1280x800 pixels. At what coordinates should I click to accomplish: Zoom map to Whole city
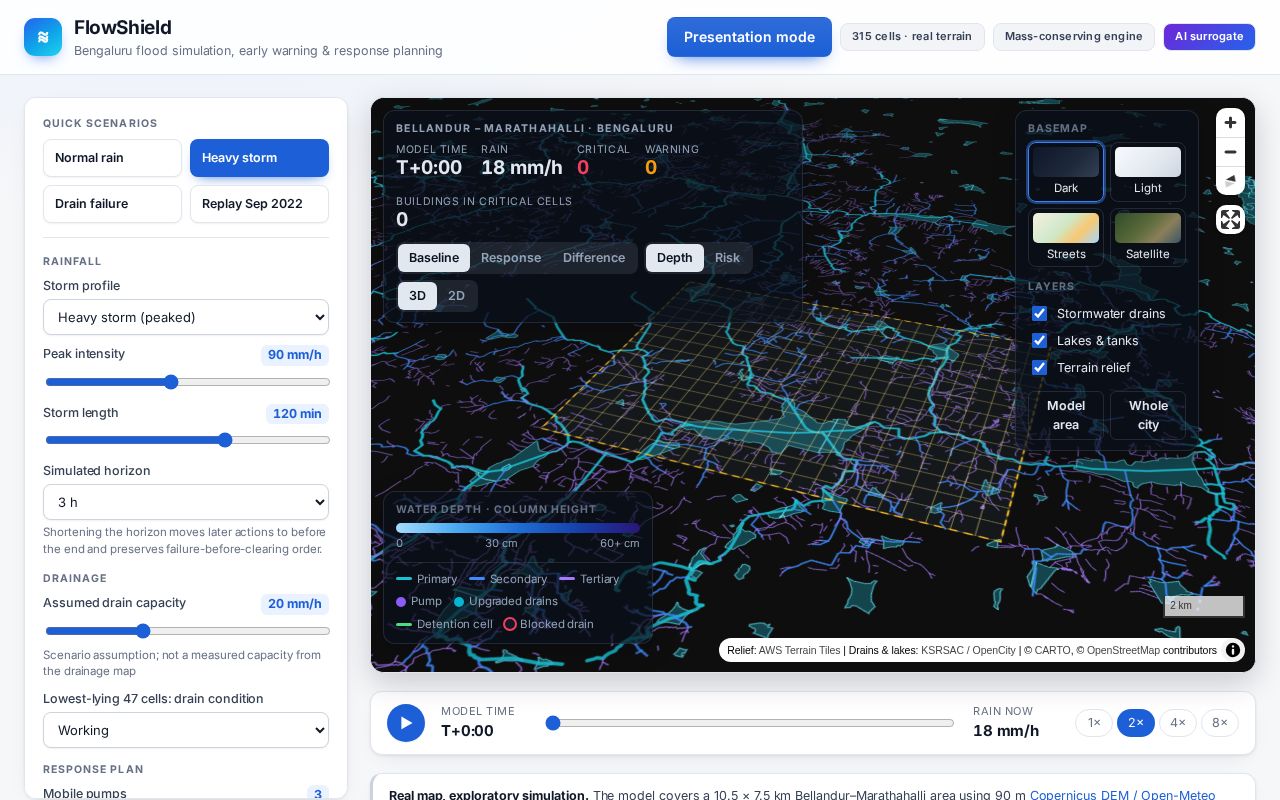point(1148,415)
